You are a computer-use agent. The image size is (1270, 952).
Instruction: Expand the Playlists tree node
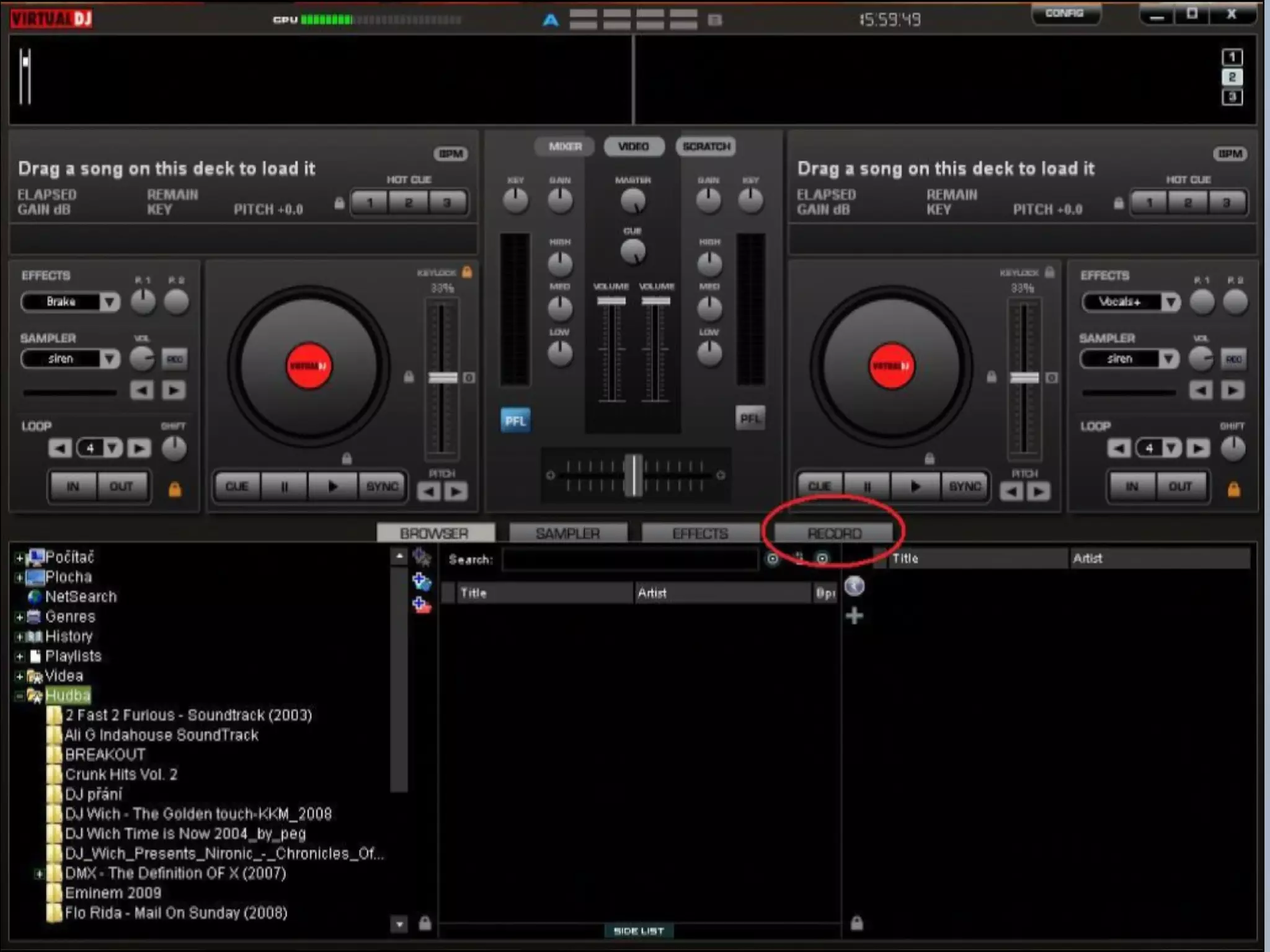tap(20, 656)
